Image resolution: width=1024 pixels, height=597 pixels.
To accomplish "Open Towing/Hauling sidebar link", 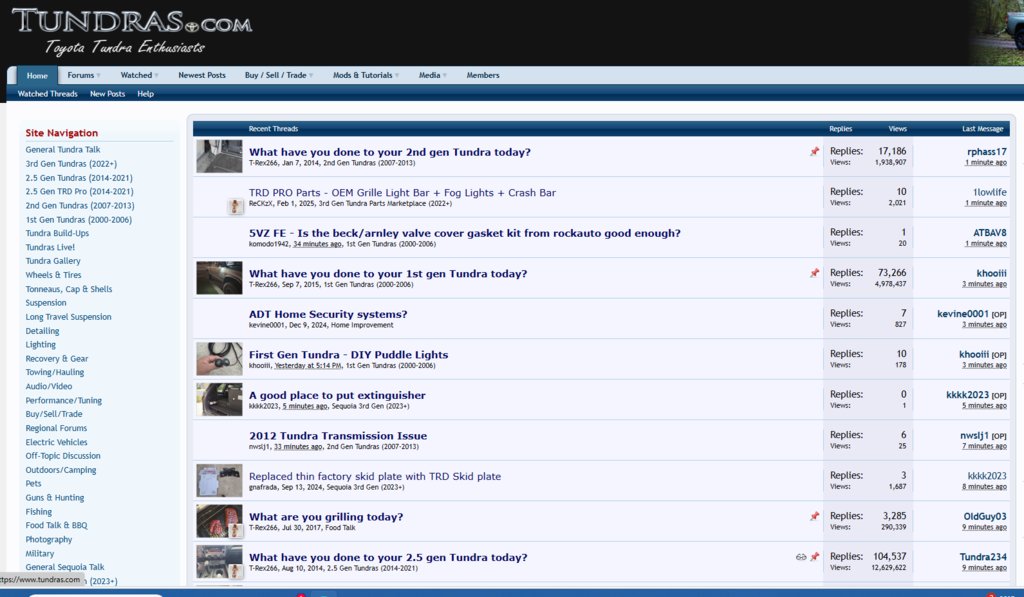I will [55, 372].
